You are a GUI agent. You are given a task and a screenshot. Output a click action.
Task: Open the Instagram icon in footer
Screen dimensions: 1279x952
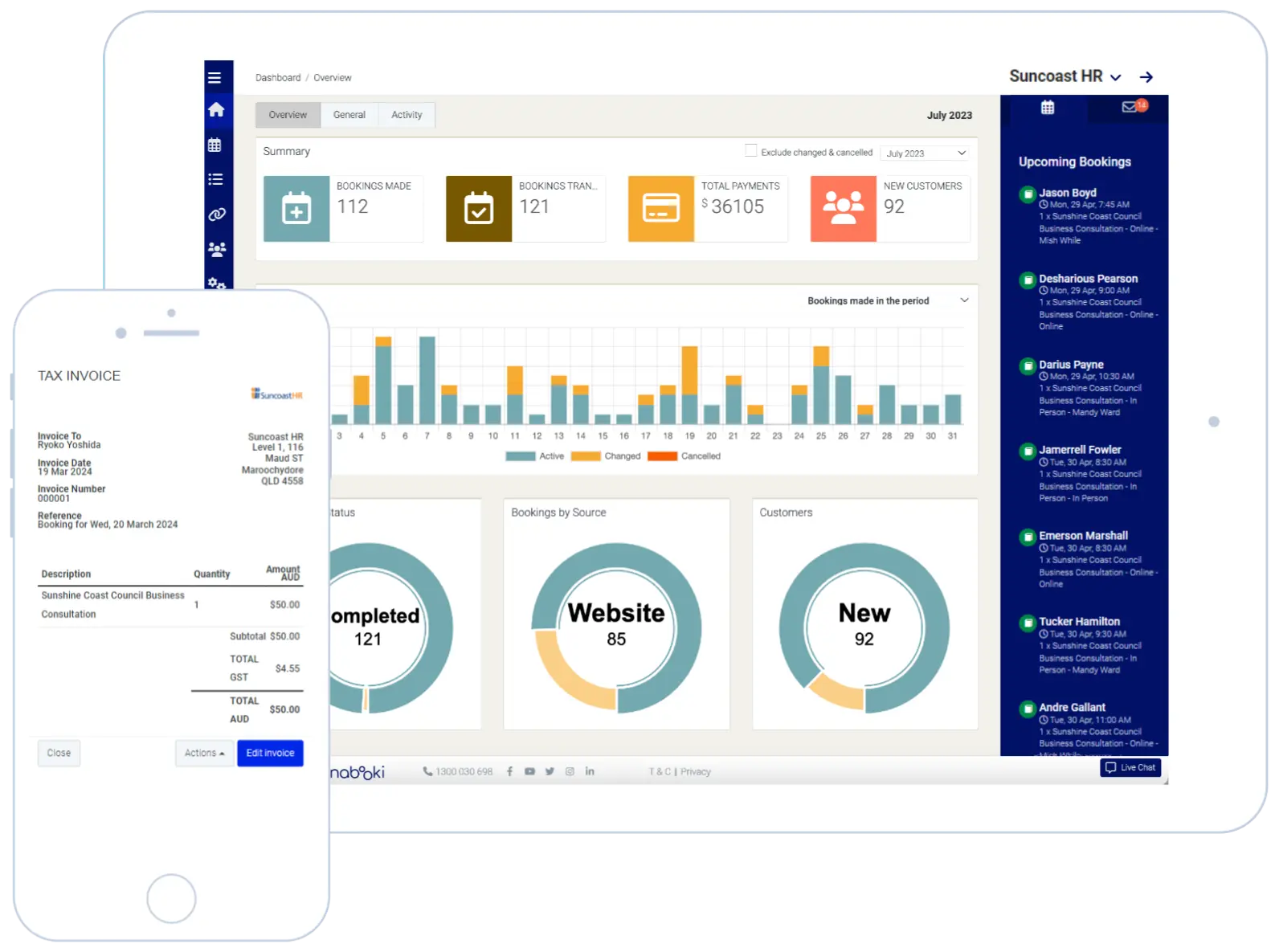tap(570, 771)
